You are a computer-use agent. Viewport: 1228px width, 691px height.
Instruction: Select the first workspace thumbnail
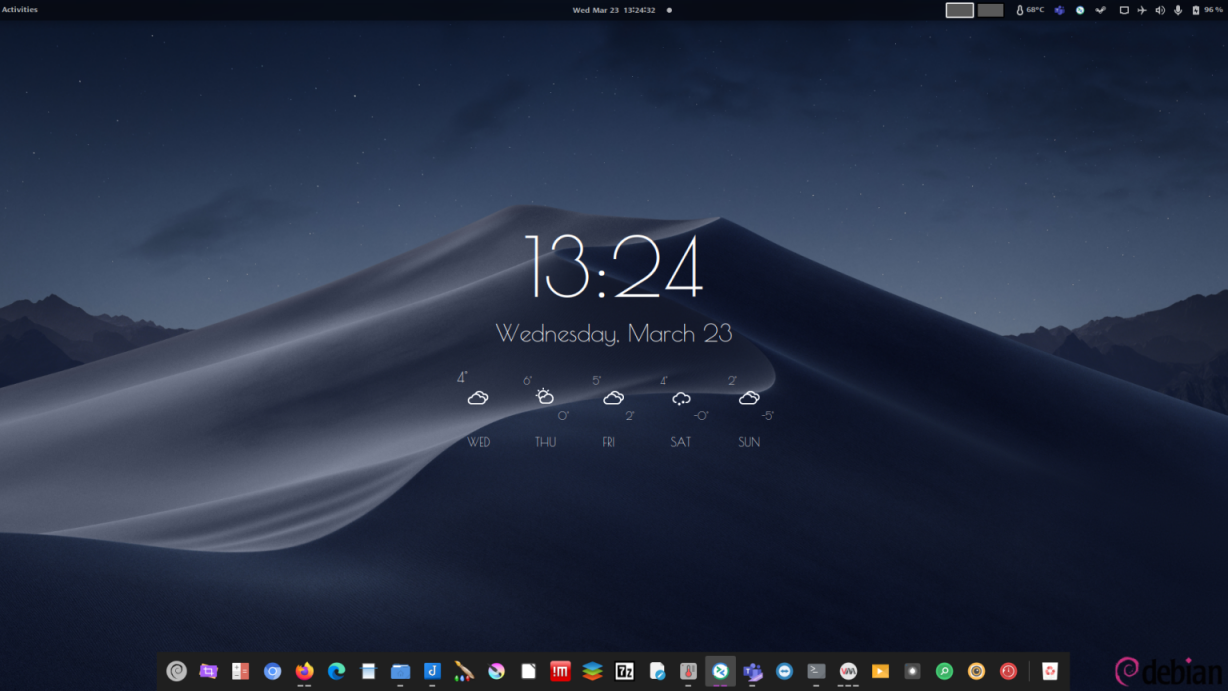(959, 10)
